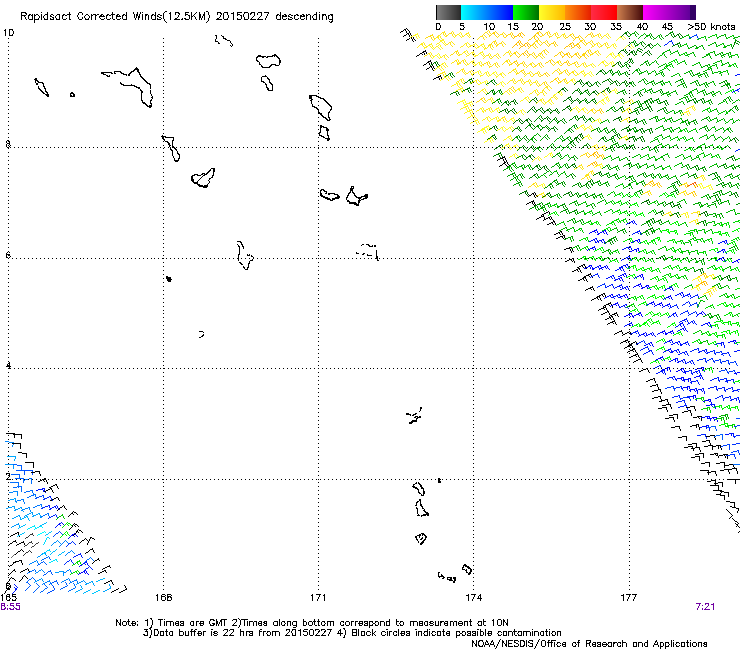
Task: Click the longitude label '177' on the bottom axis
Action: pyautogui.click(x=629, y=598)
